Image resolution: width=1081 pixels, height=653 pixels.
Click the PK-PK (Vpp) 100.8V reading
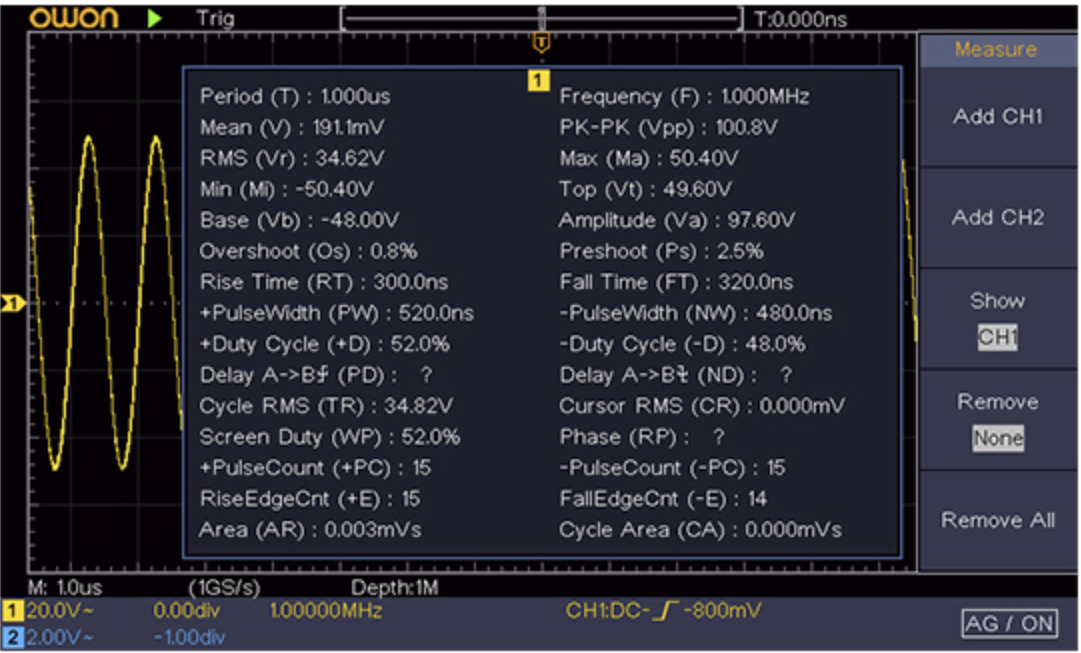click(x=668, y=128)
